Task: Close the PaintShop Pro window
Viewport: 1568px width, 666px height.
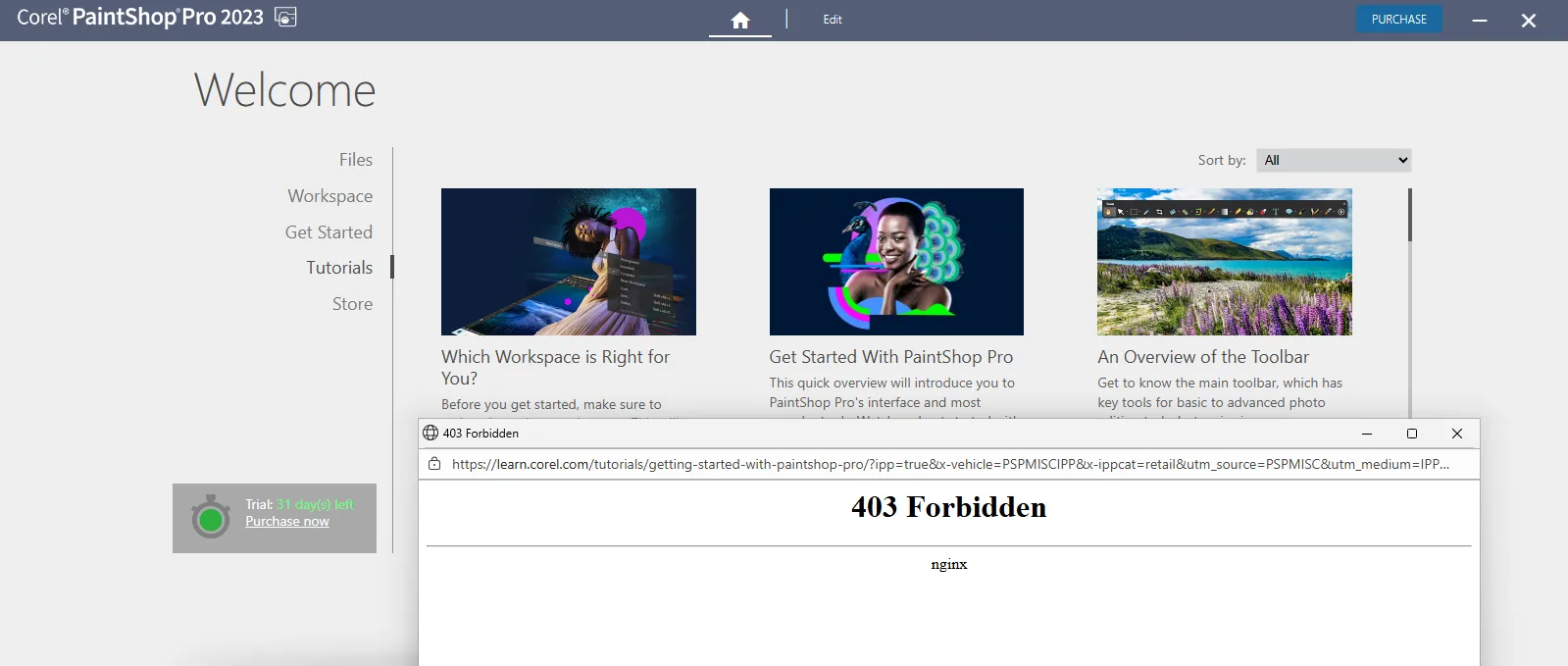Action: pyautogui.click(x=1529, y=21)
